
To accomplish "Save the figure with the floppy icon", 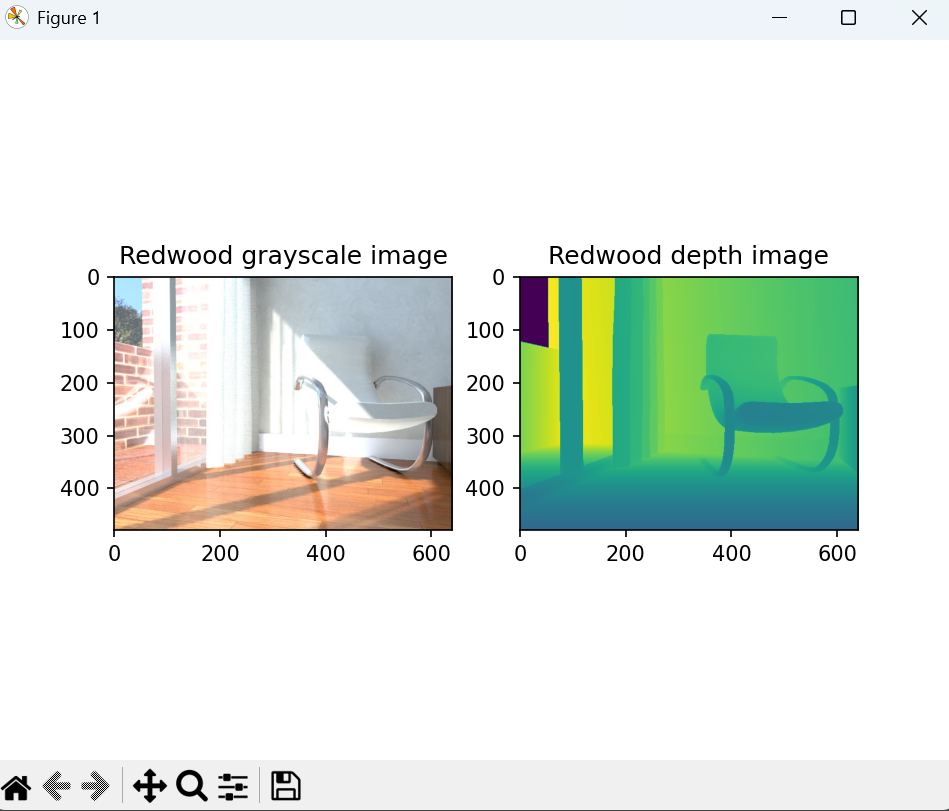I will [x=286, y=786].
